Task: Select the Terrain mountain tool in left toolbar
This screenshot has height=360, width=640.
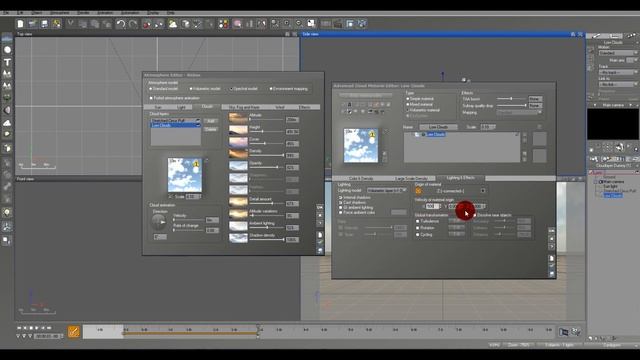Action: tap(7, 74)
